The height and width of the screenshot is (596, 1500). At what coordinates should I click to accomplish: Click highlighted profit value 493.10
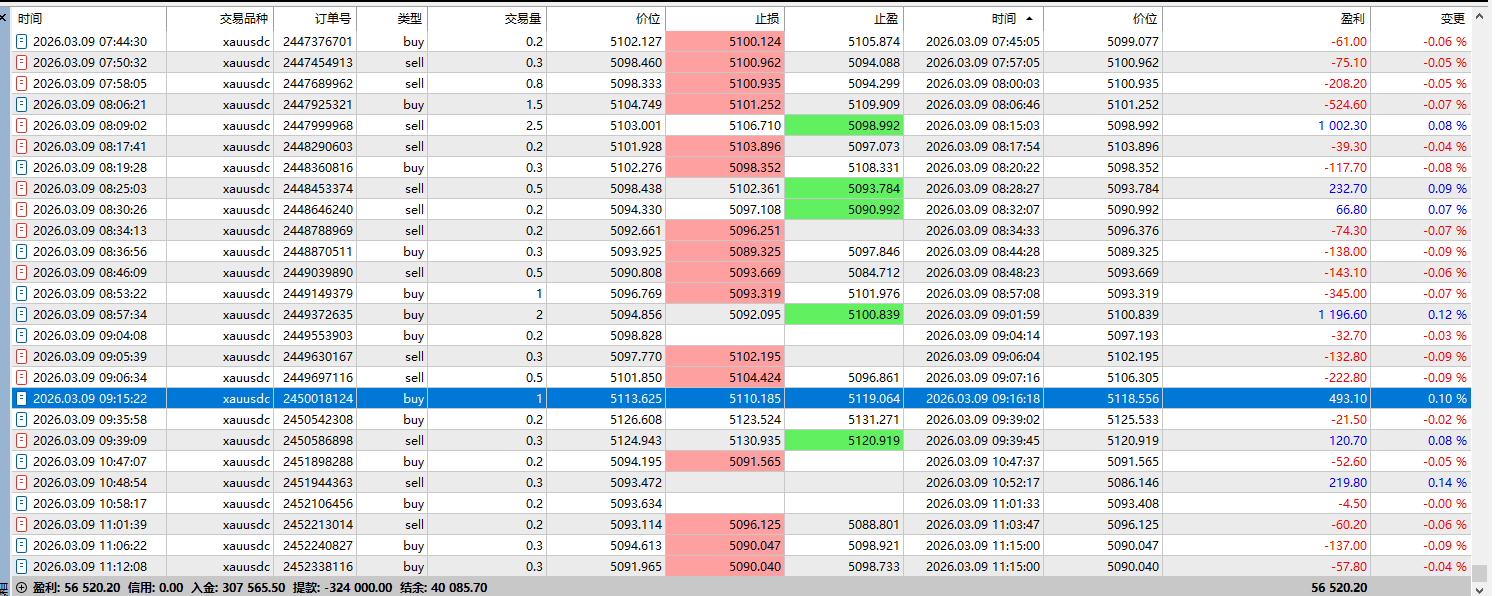click(1347, 398)
